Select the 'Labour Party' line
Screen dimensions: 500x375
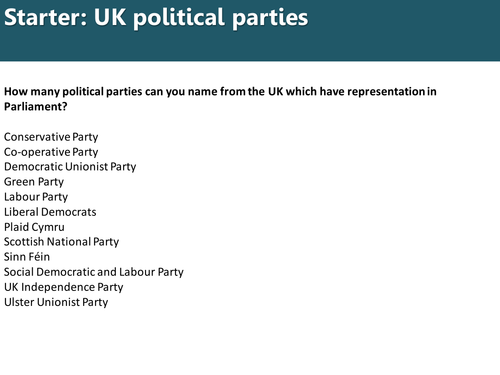tap(36, 197)
